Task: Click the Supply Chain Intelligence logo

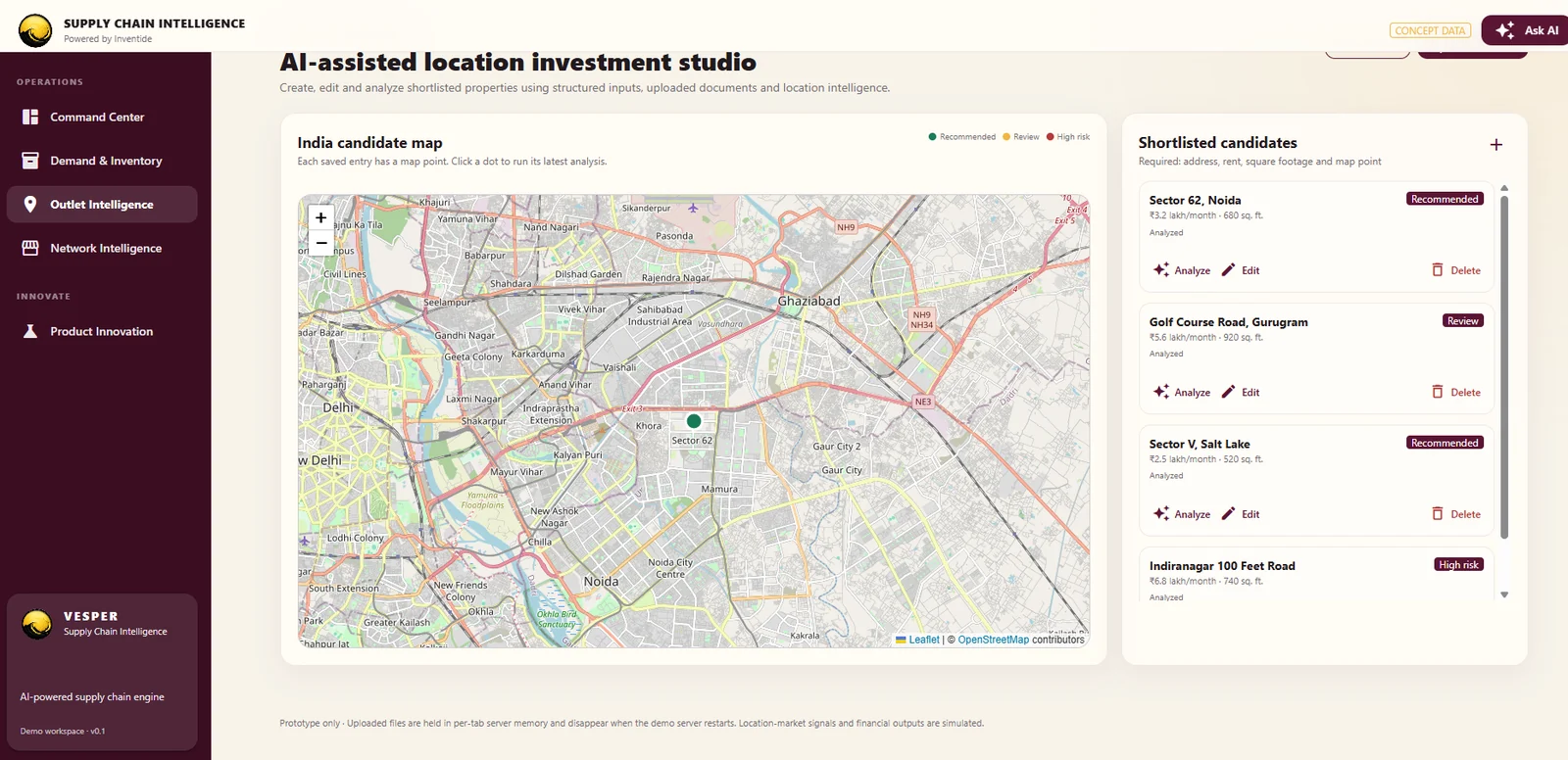Action: (35, 30)
